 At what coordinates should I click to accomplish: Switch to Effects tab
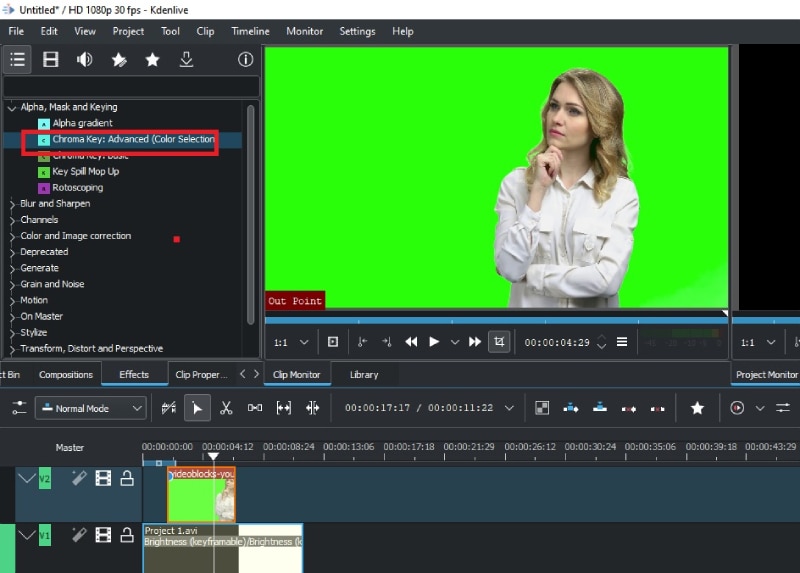click(x=134, y=375)
